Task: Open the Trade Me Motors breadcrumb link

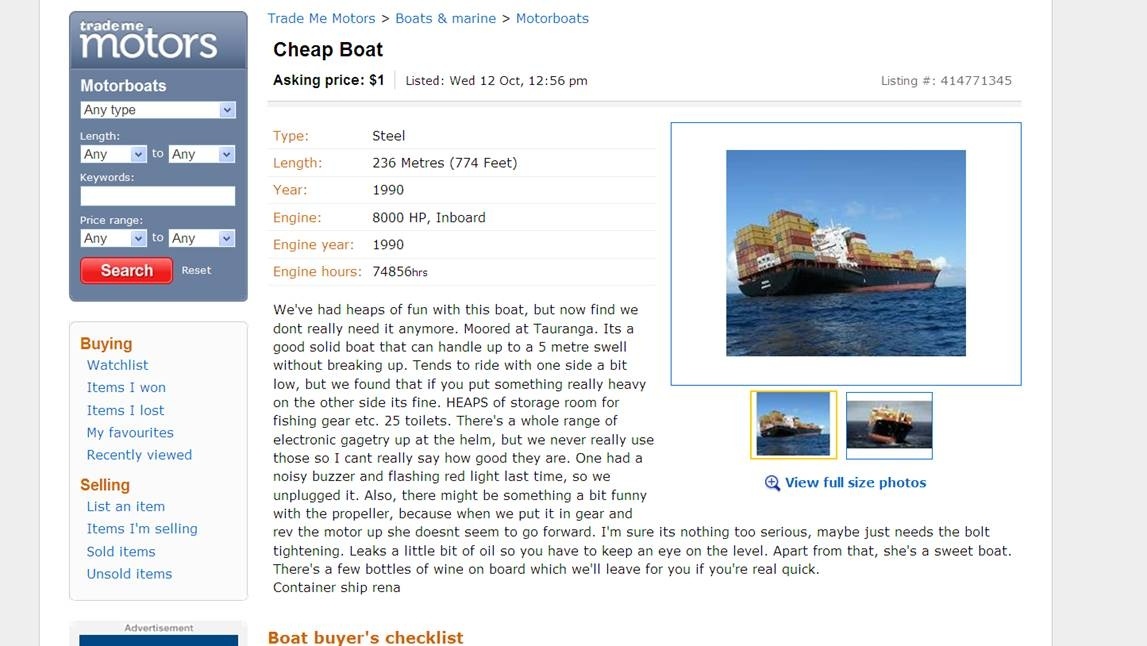Action: point(321,18)
